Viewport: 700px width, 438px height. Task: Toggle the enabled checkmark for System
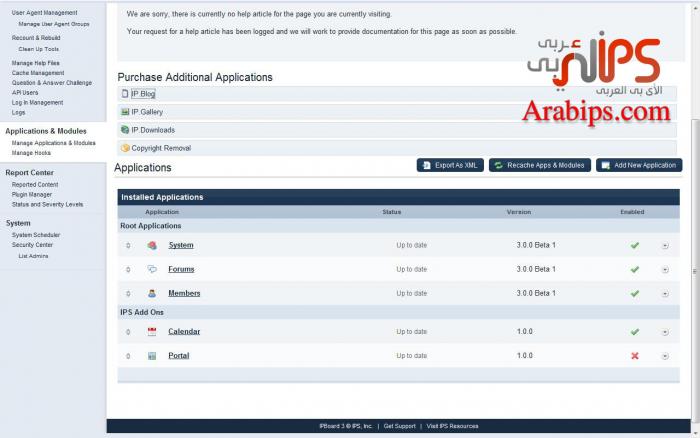tap(634, 245)
